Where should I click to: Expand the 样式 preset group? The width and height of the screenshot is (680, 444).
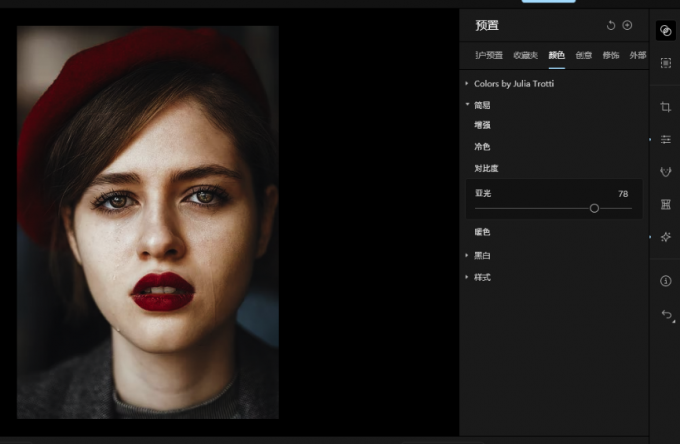[481, 277]
